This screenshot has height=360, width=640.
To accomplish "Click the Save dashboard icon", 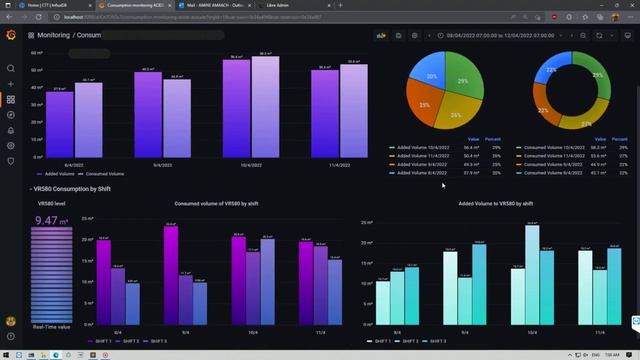I will pyautogui.click(x=398, y=36).
